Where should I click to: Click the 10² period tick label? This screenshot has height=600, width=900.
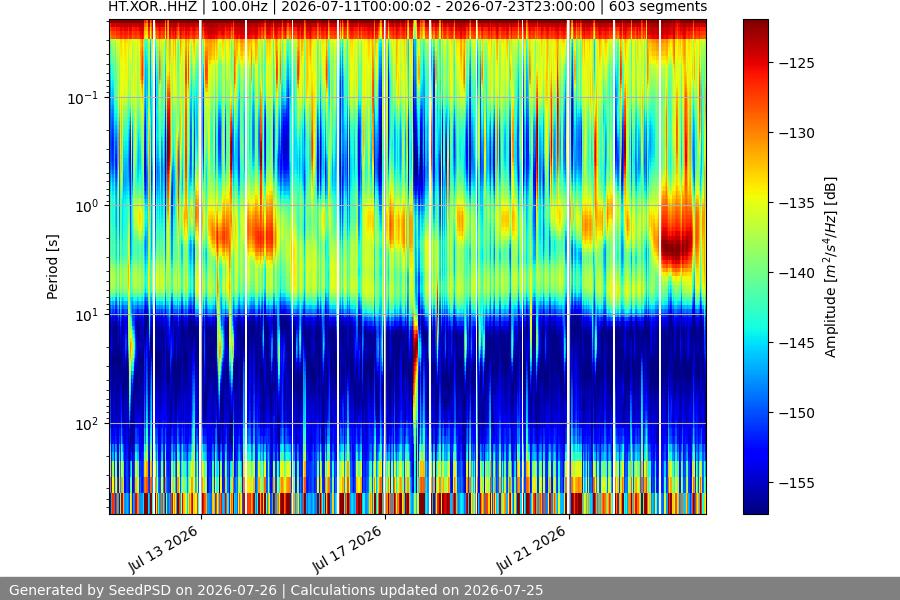[x=86, y=424]
